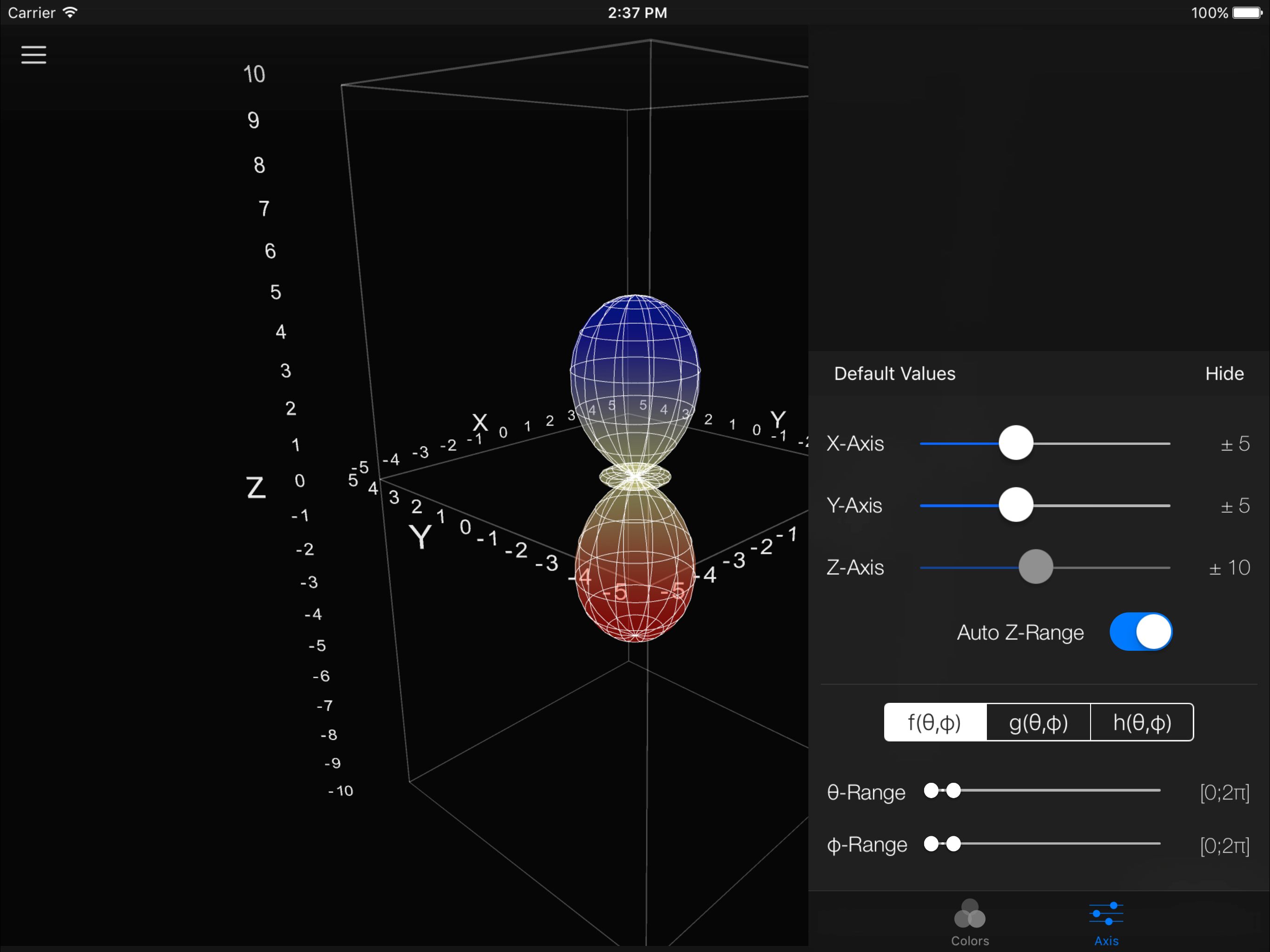The height and width of the screenshot is (952, 1270).
Task: Toggle the Auto Z-Range switch
Action: click(x=1140, y=632)
